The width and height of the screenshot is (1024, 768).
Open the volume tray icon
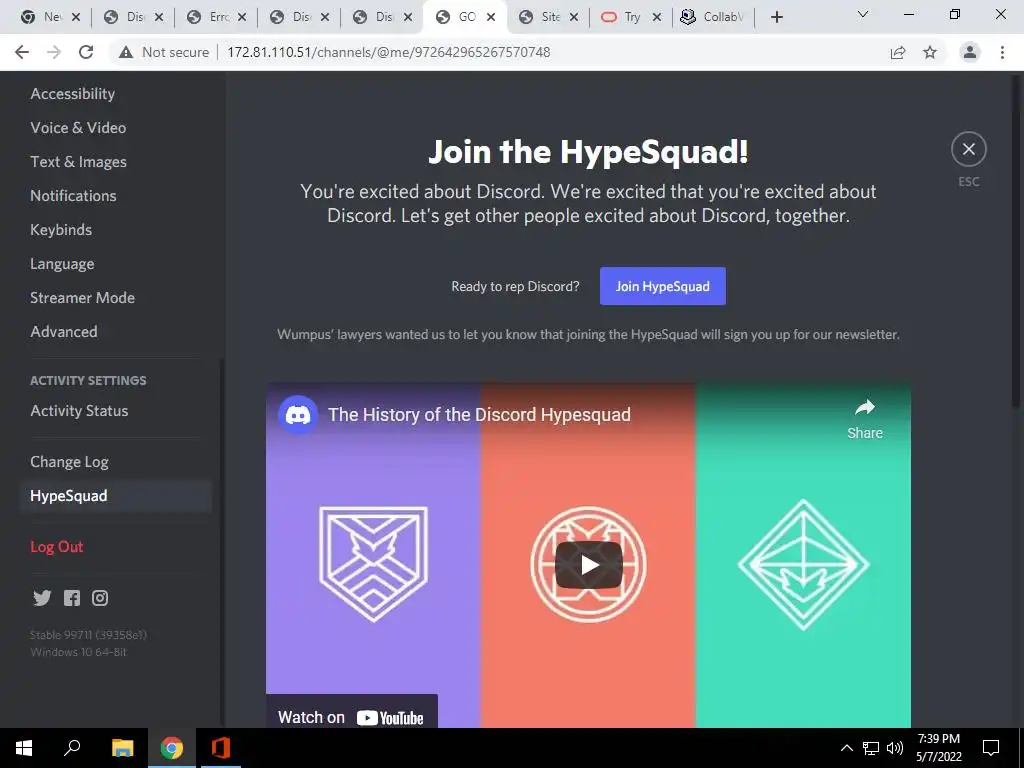[895, 748]
